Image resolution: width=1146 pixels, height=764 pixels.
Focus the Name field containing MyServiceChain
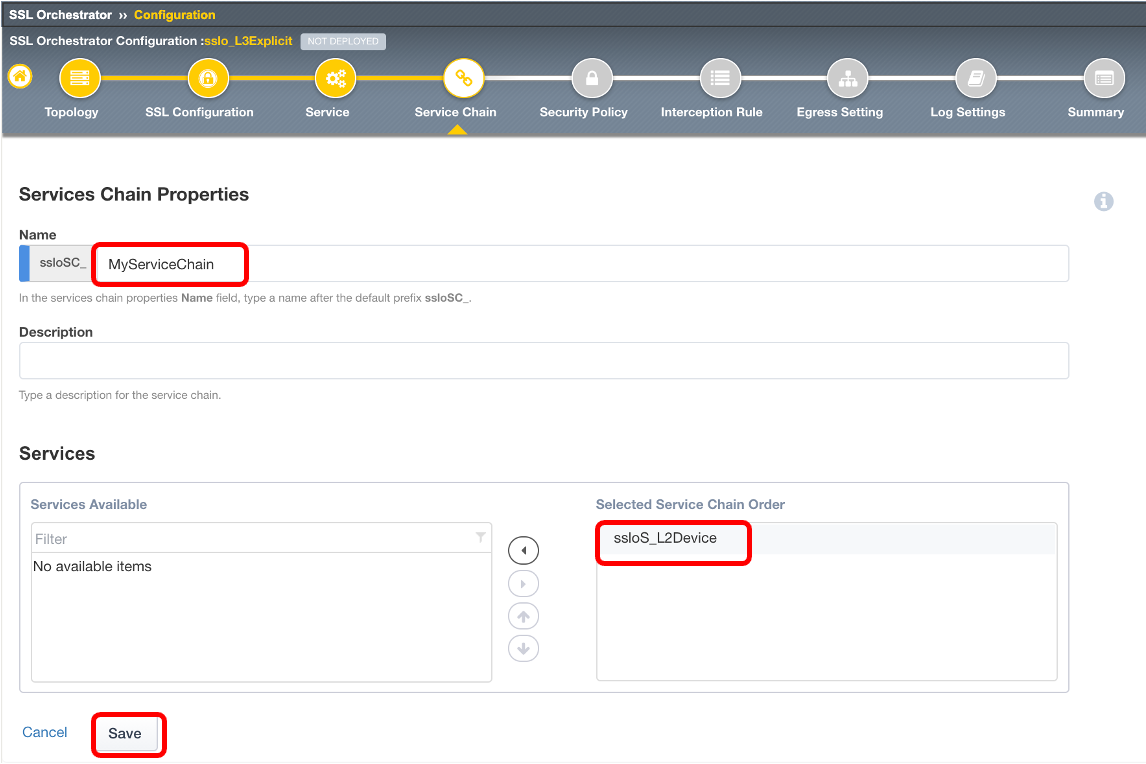[x=581, y=264]
